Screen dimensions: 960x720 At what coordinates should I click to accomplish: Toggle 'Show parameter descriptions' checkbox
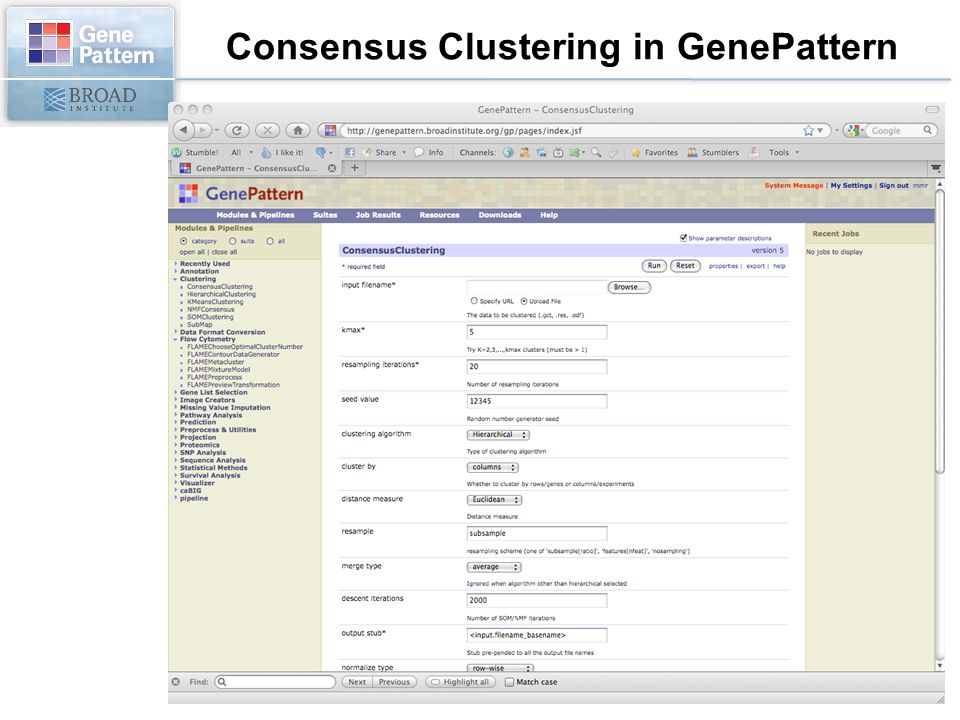click(683, 238)
